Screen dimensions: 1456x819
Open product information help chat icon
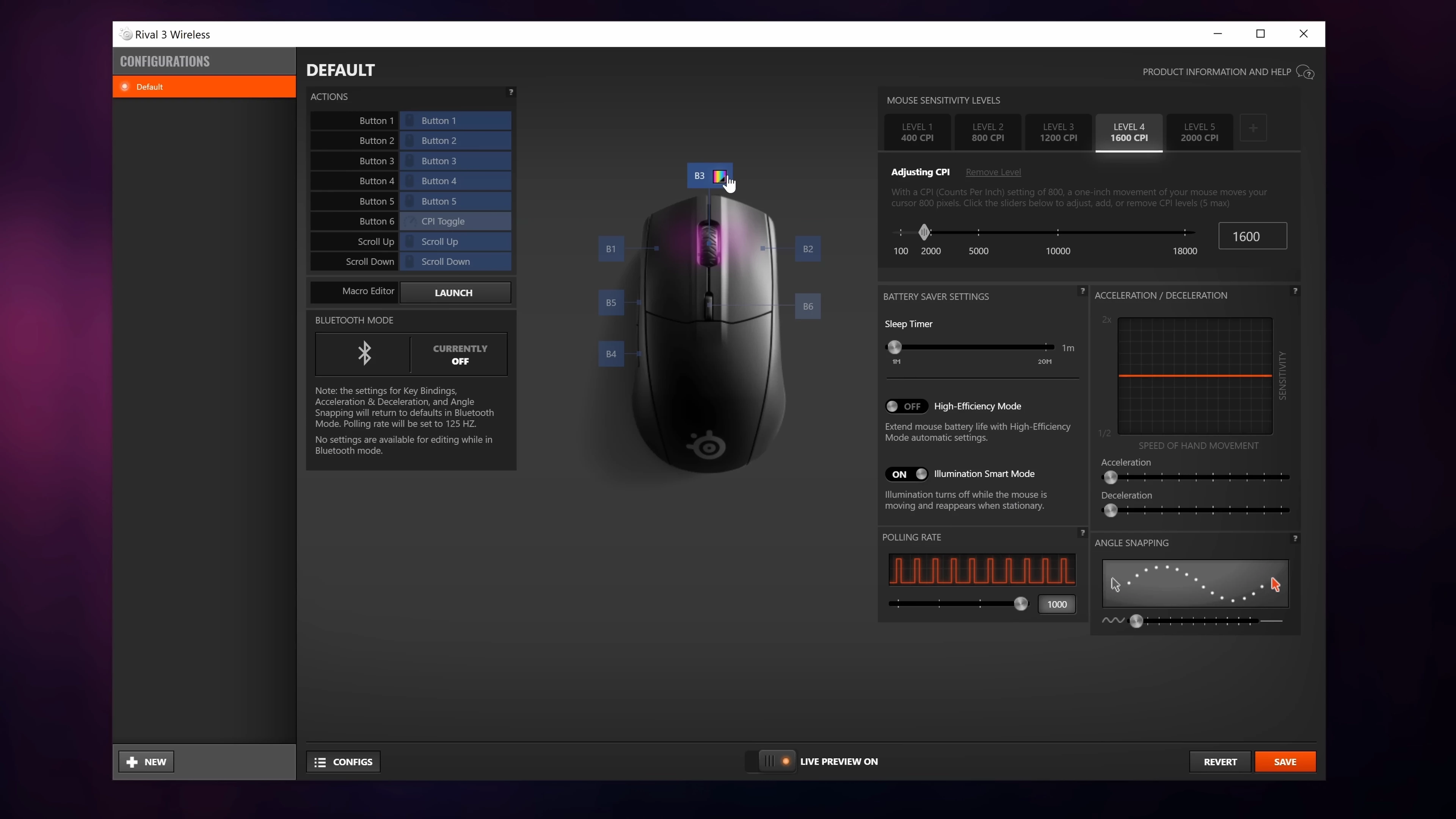pyautogui.click(x=1305, y=72)
